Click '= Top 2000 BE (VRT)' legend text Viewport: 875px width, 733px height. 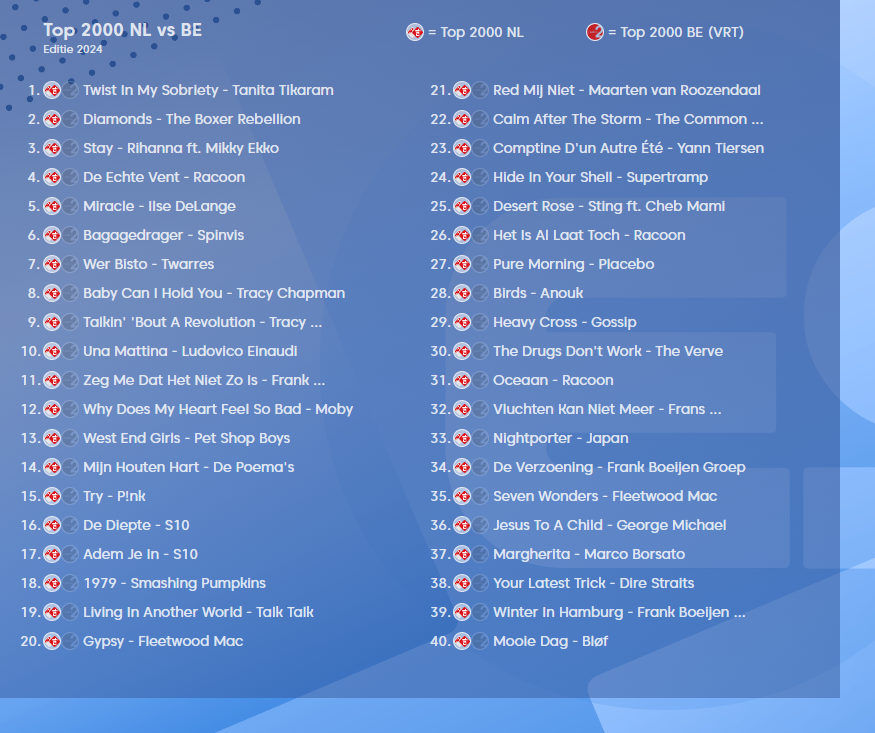pos(676,32)
